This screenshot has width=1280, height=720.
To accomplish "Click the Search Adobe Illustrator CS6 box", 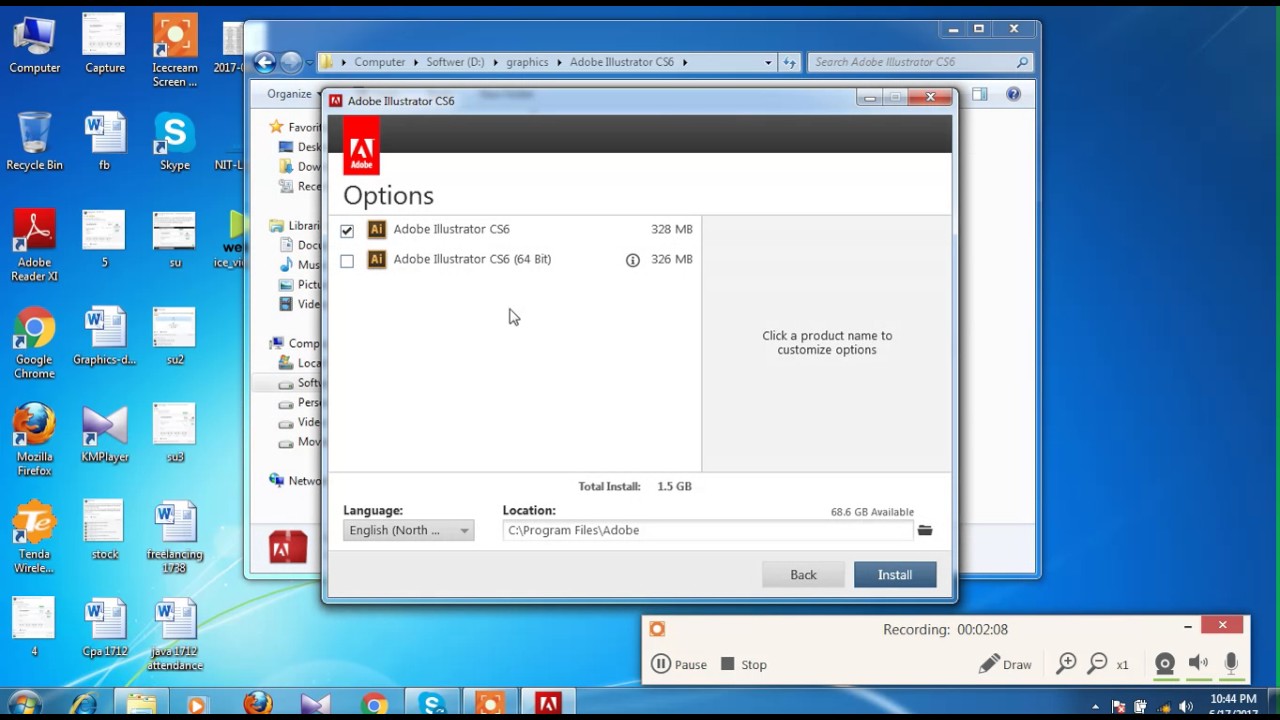I will click(920, 62).
